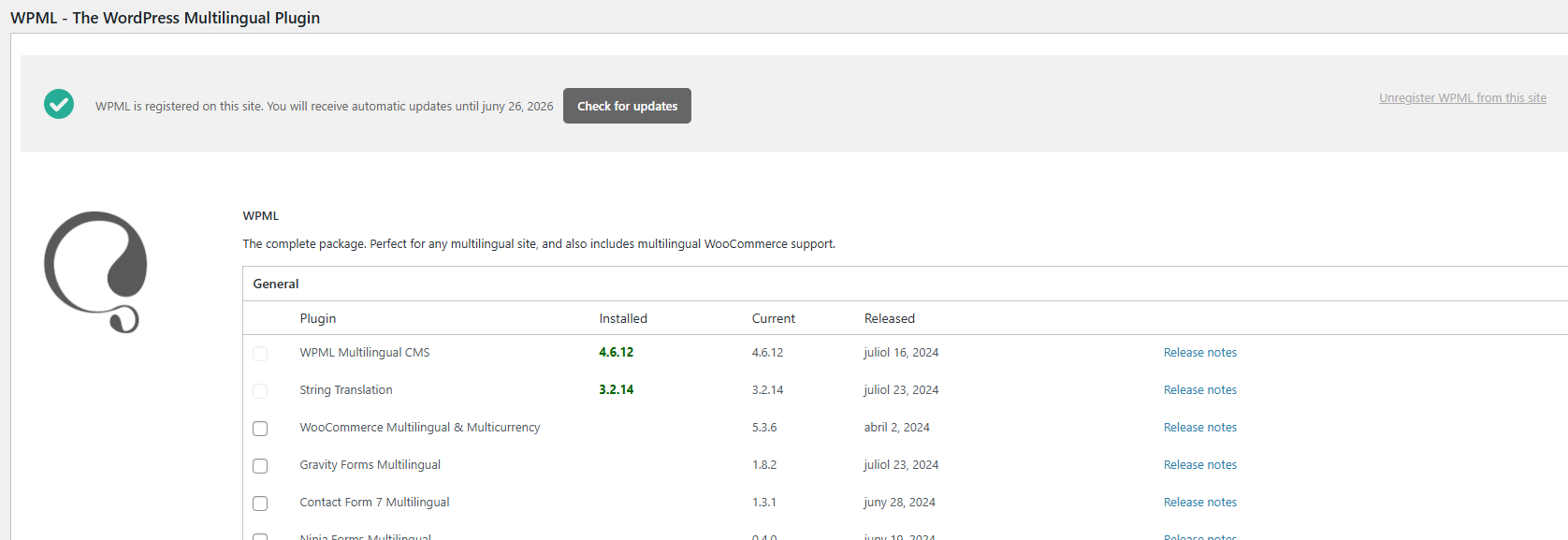
Task: Open release notes for WPML Multilingual CMS
Action: (x=1199, y=353)
